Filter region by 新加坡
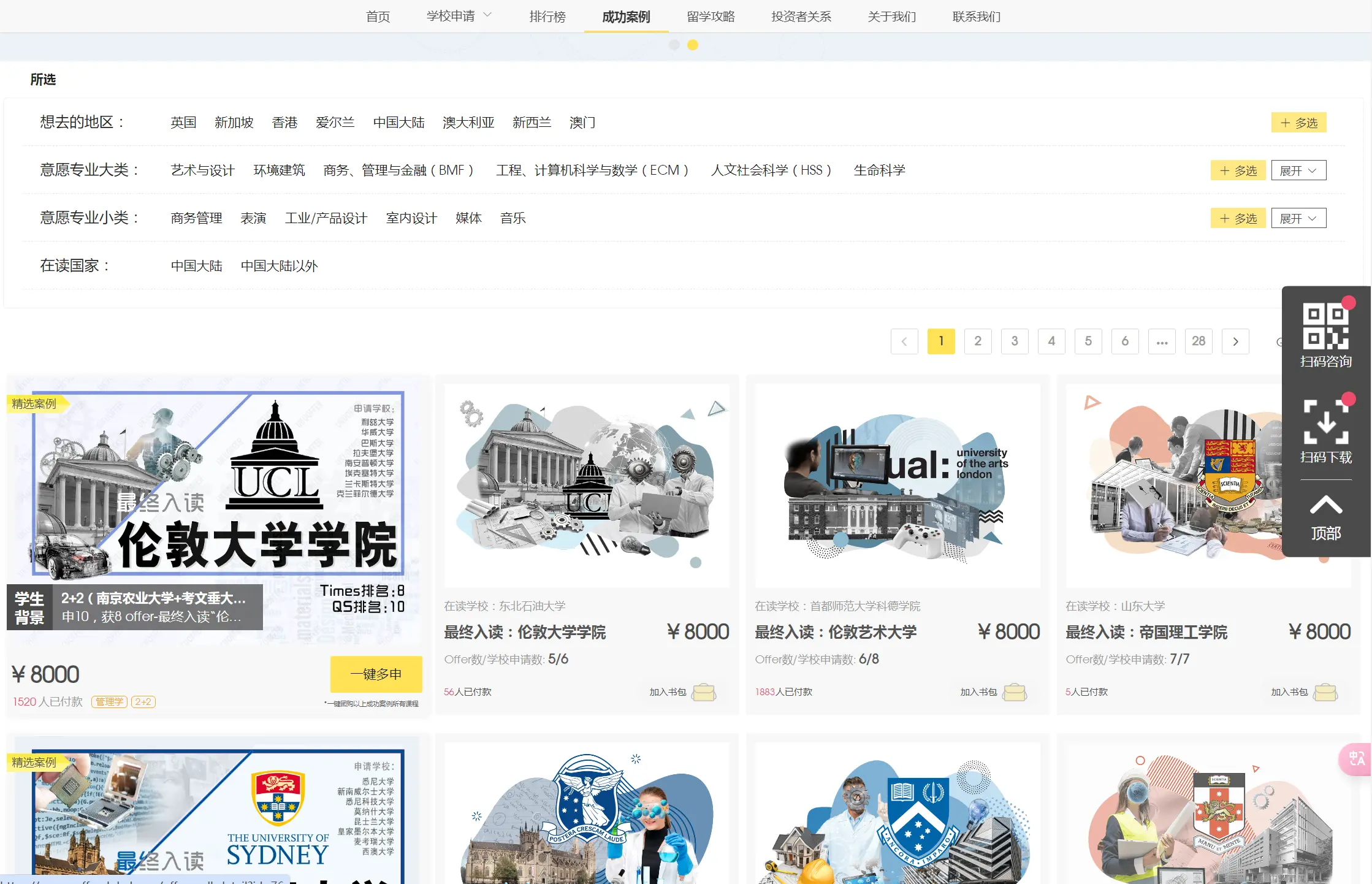Image resolution: width=1372 pixels, height=884 pixels. coord(234,123)
